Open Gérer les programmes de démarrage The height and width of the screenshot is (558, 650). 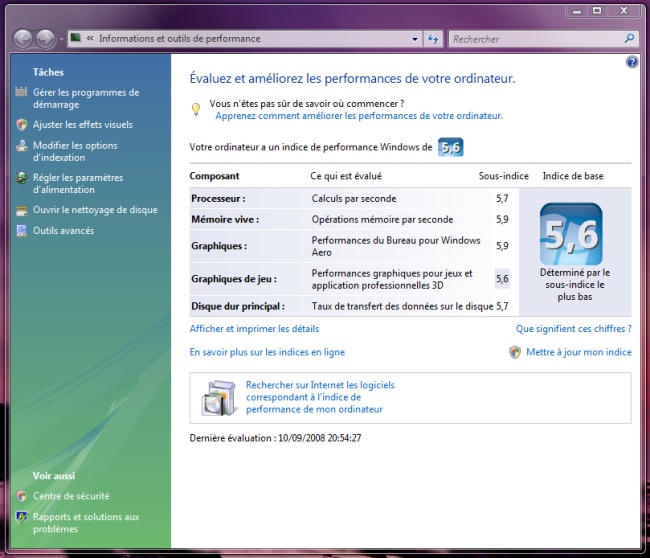pyautogui.click(x=86, y=98)
